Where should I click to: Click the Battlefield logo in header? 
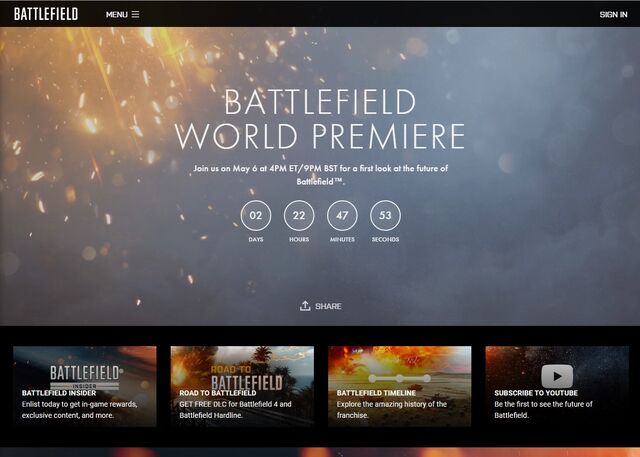click(46, 14)
